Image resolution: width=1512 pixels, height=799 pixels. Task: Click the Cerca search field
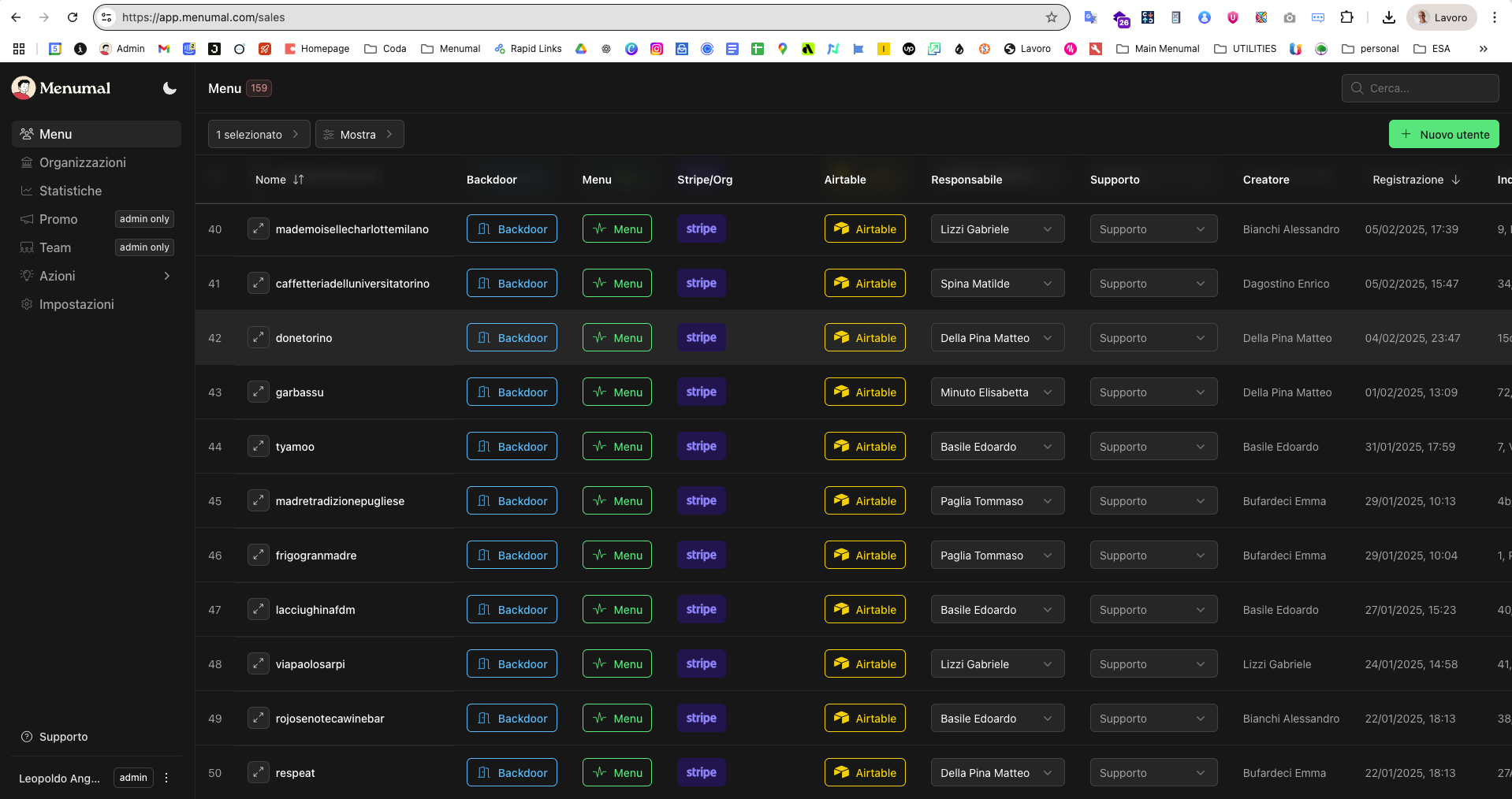coord(1420,88)
